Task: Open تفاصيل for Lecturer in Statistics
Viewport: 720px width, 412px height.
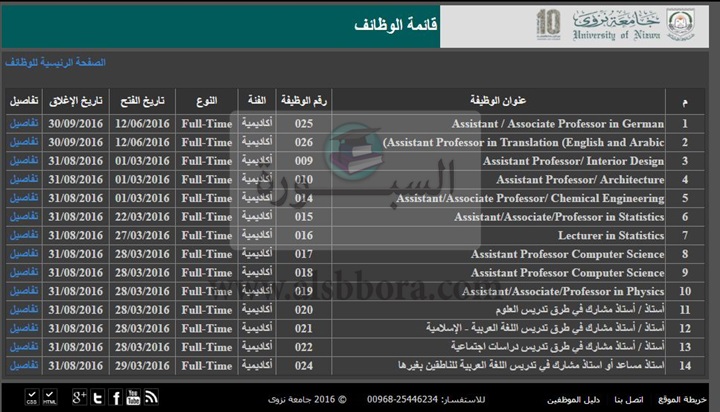Action: tap(24, 235)
